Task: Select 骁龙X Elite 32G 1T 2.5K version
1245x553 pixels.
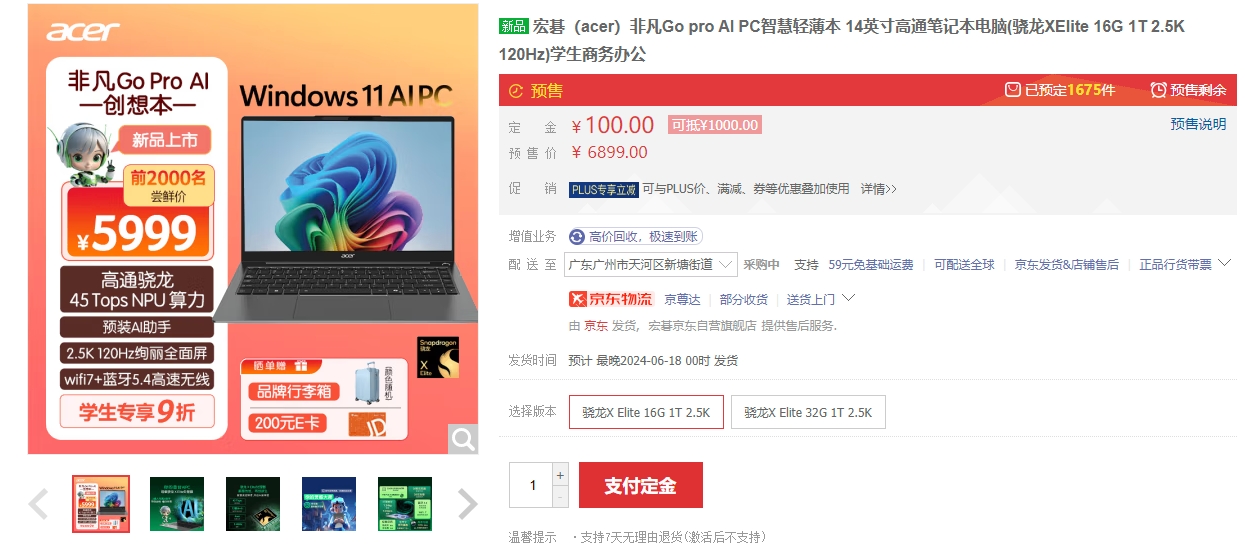Action: [x=808, y=412]
